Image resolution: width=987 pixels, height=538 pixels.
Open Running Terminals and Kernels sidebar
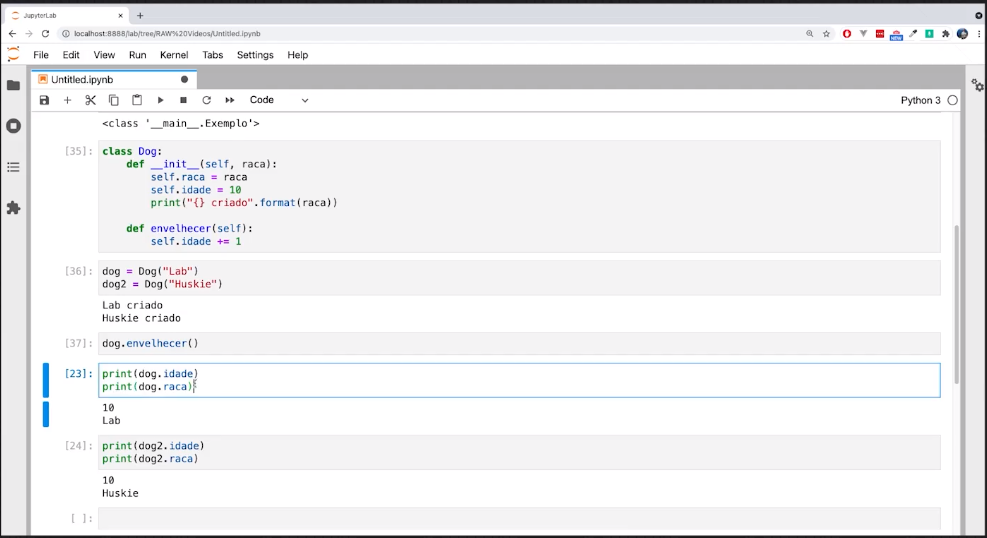(13, 126)
